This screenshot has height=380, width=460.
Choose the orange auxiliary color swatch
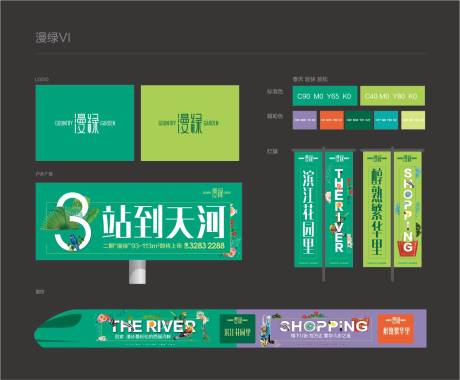coord(332,120)
